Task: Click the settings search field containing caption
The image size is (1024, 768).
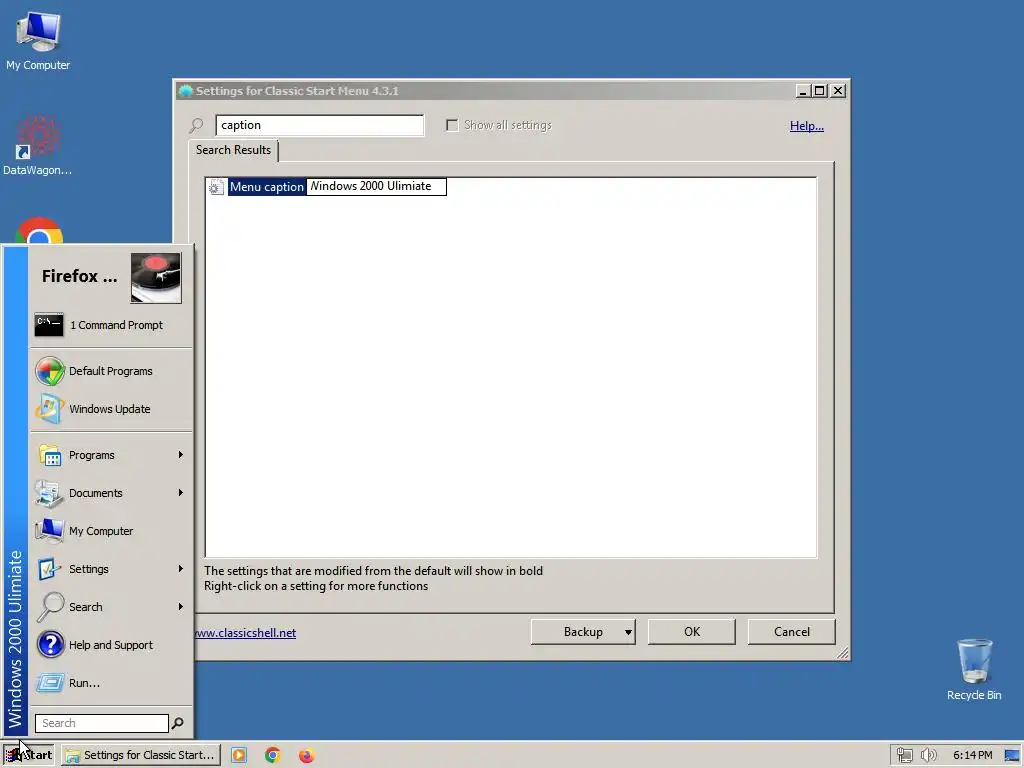Action: [x=319, y=125]
